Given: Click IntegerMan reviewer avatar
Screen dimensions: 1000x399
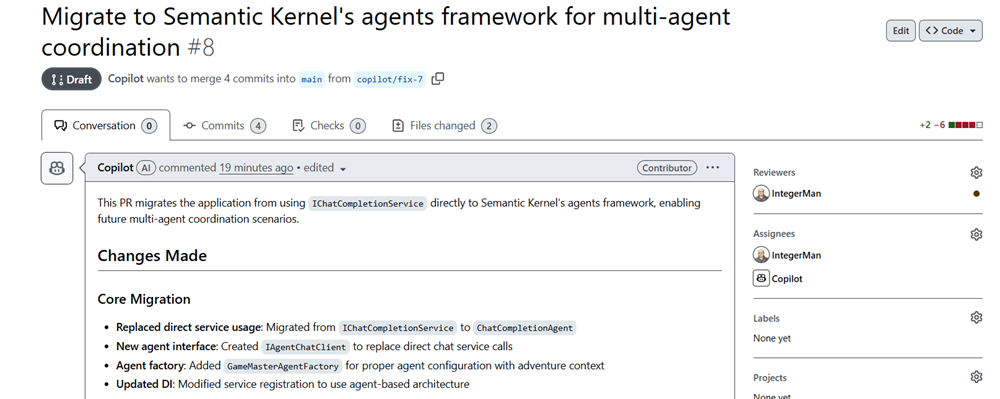Looking at the screenshot, I should (x=761, y=193).
